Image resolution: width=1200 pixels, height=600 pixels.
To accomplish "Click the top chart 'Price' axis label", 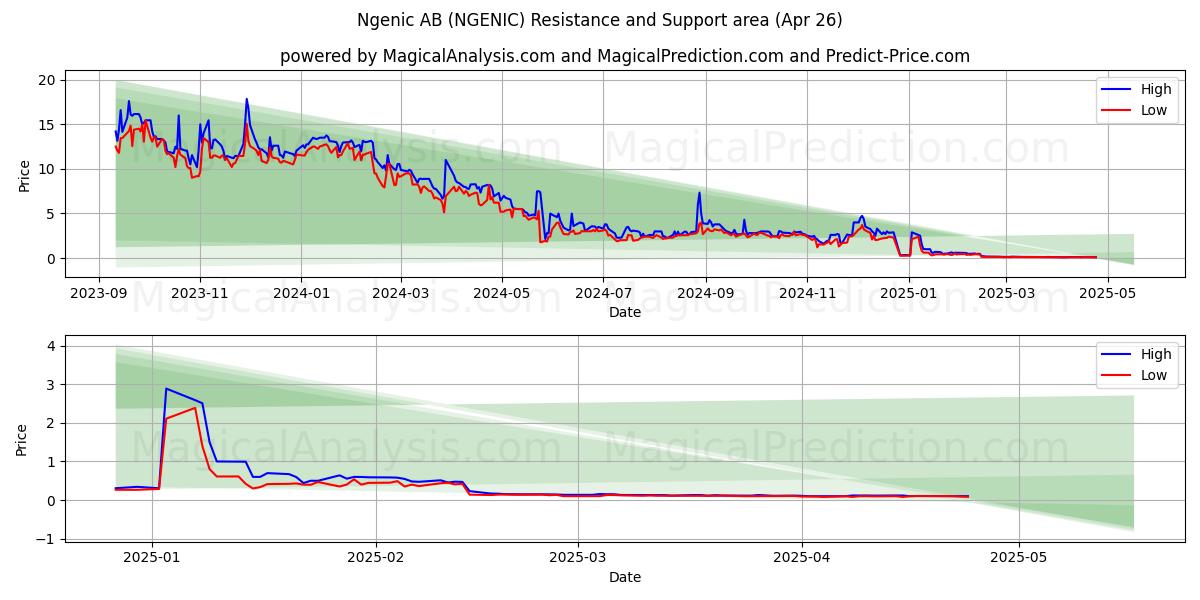I will pyautogui.click(x=24, y=174).
